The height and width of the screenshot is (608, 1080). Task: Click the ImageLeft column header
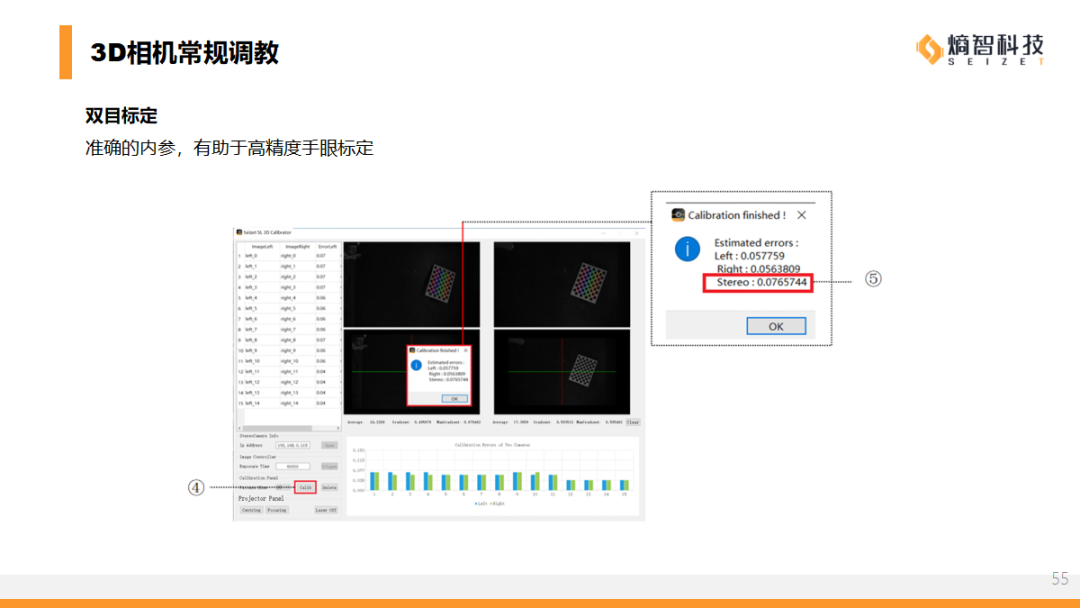262,246
